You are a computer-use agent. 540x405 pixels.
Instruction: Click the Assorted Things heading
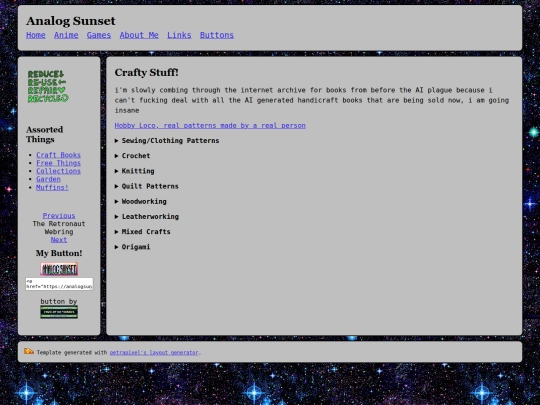click(44, 134)
